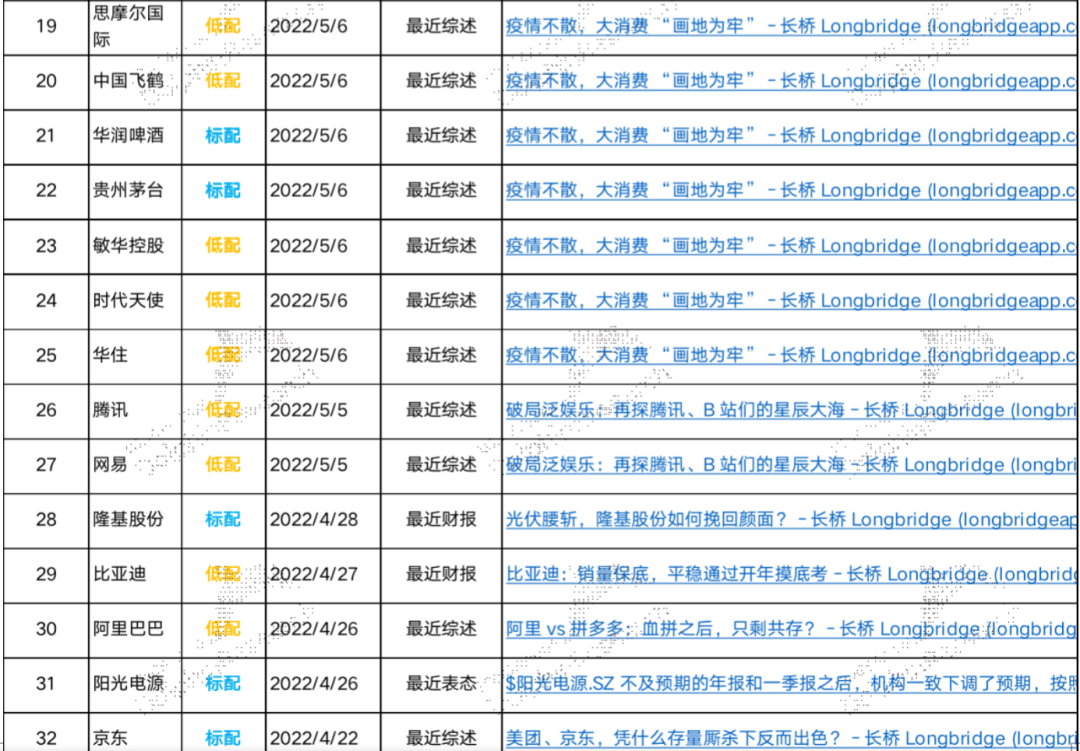Click 最近财报 in the 隆基股份 row

click(x=442, y=520)
